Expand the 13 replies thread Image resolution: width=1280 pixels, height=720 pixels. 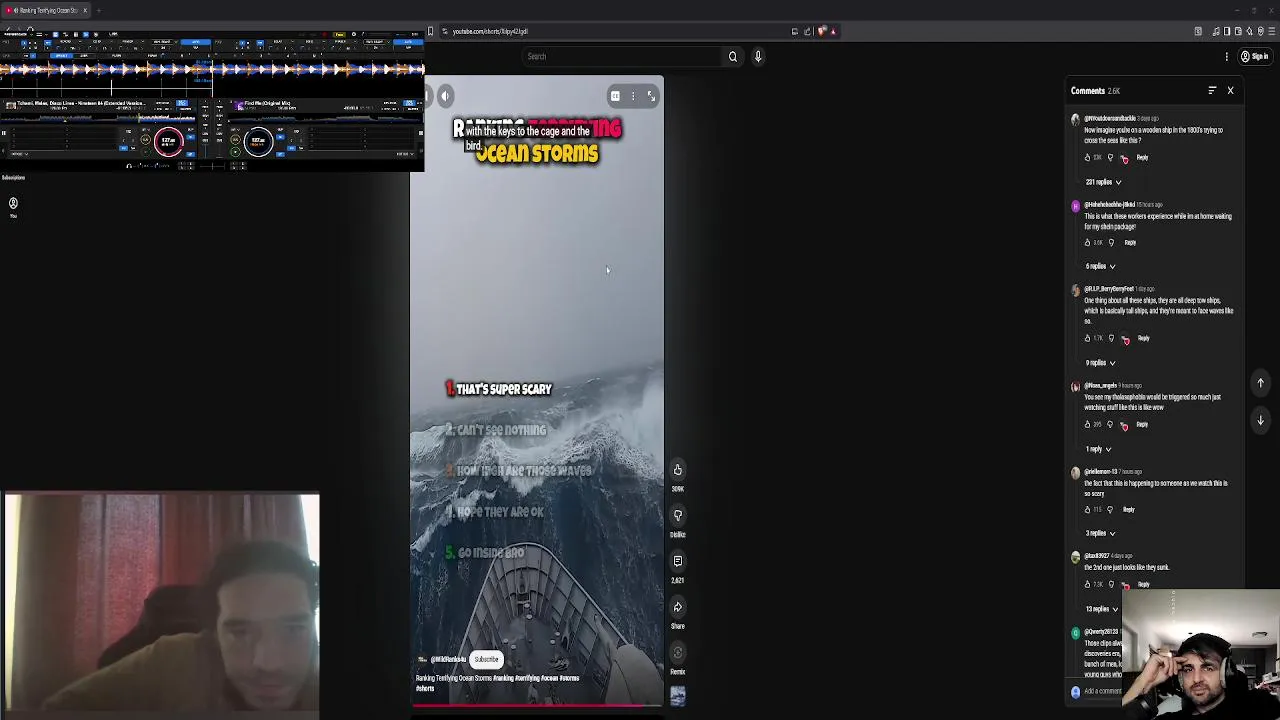[1102, 609]
